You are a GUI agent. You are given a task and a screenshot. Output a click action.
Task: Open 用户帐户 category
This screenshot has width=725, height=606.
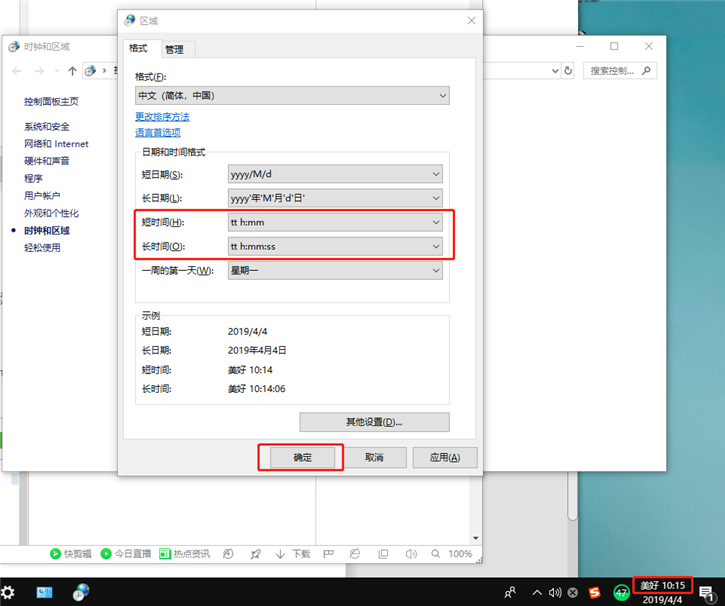pyautogui.click(x=42, y=196)
